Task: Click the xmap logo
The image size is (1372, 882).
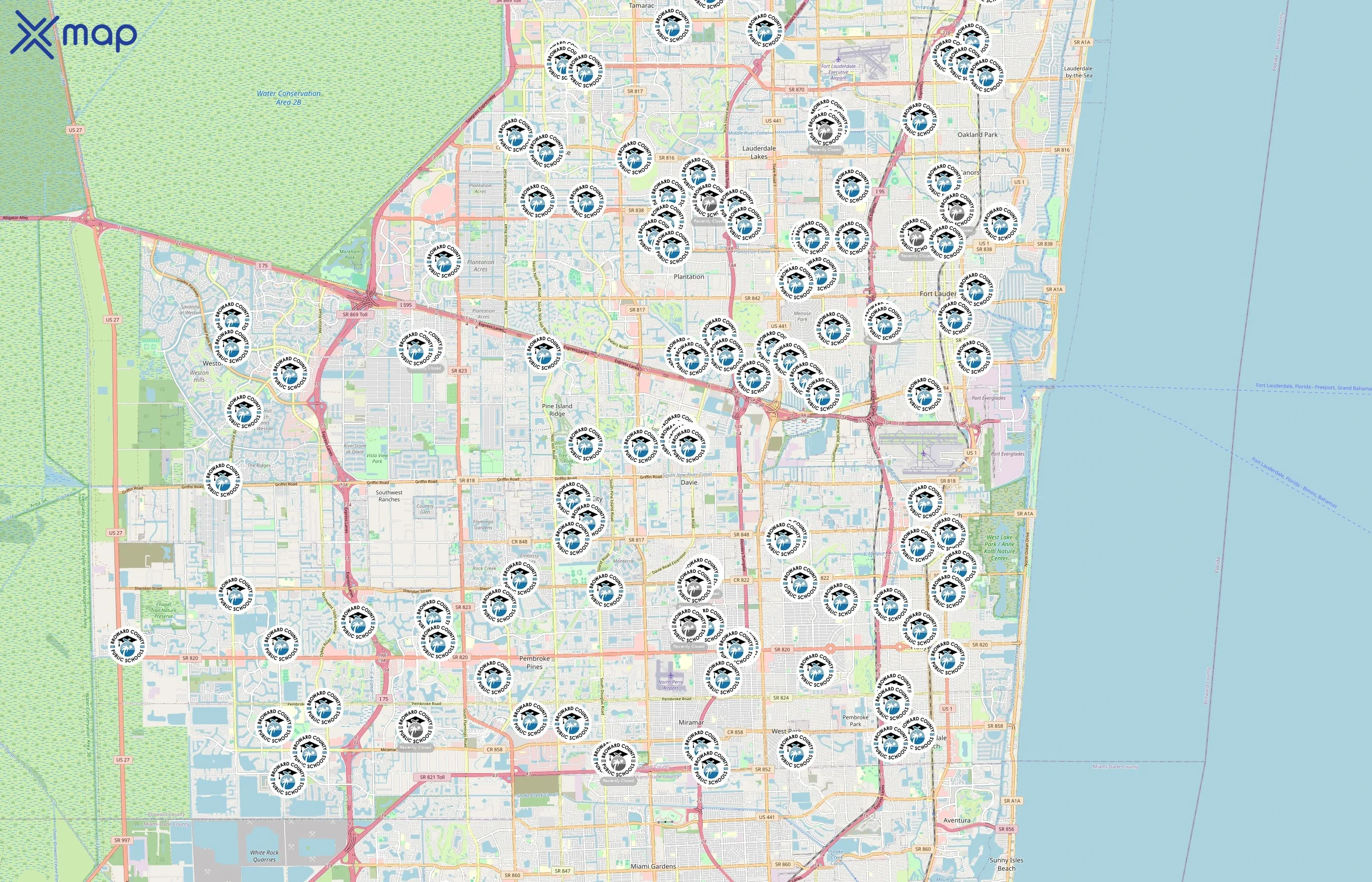Action: click(73, 35)
